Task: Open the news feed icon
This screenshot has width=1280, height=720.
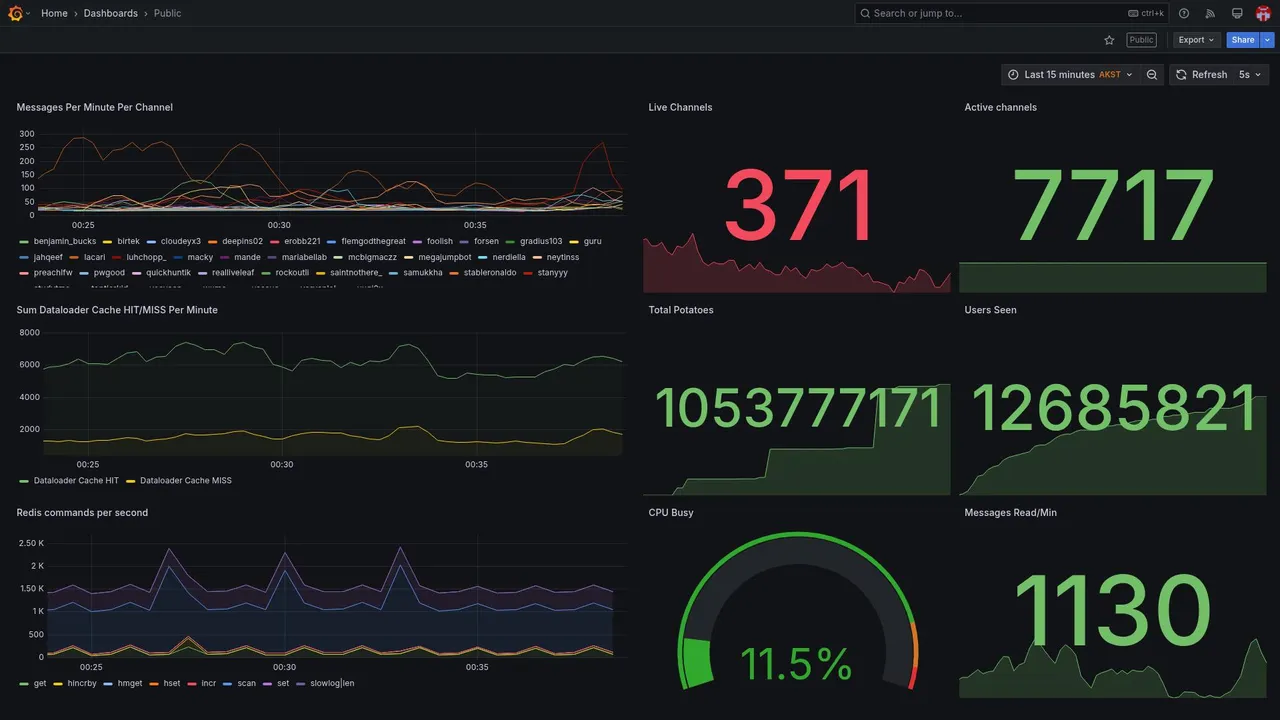Action: click(x=1210, y=13)
